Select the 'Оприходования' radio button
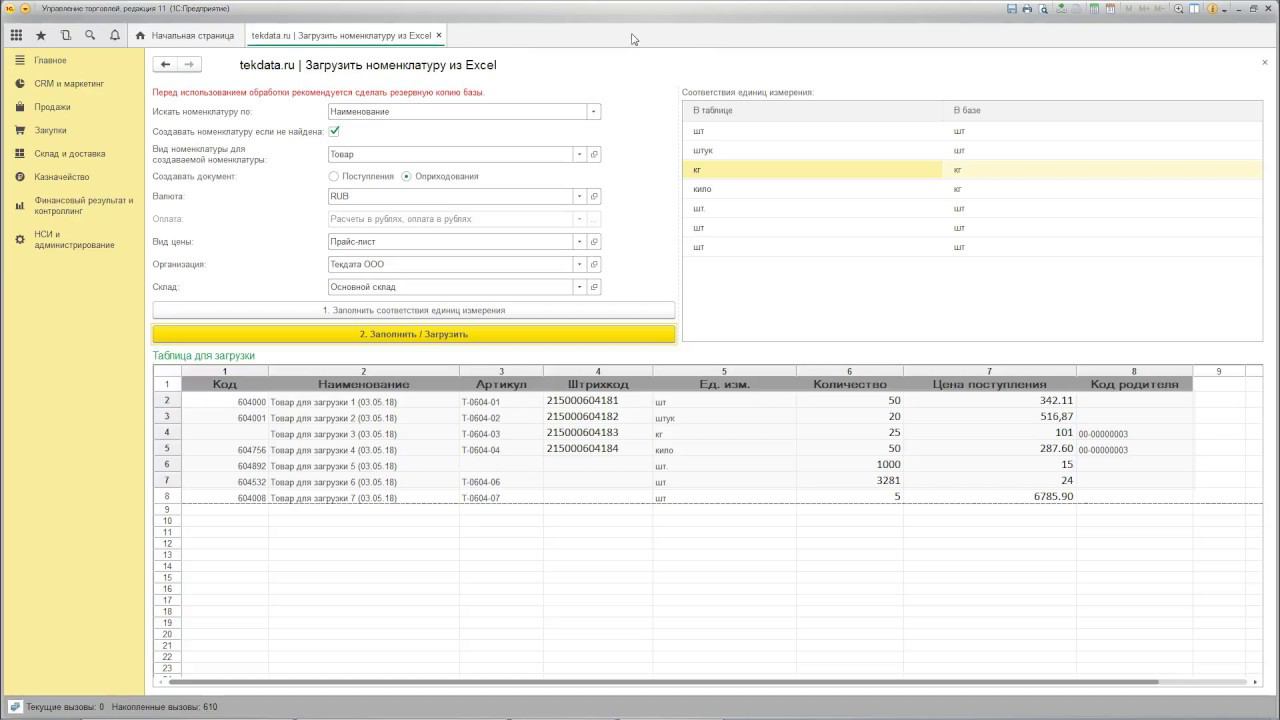 point(406,176)
